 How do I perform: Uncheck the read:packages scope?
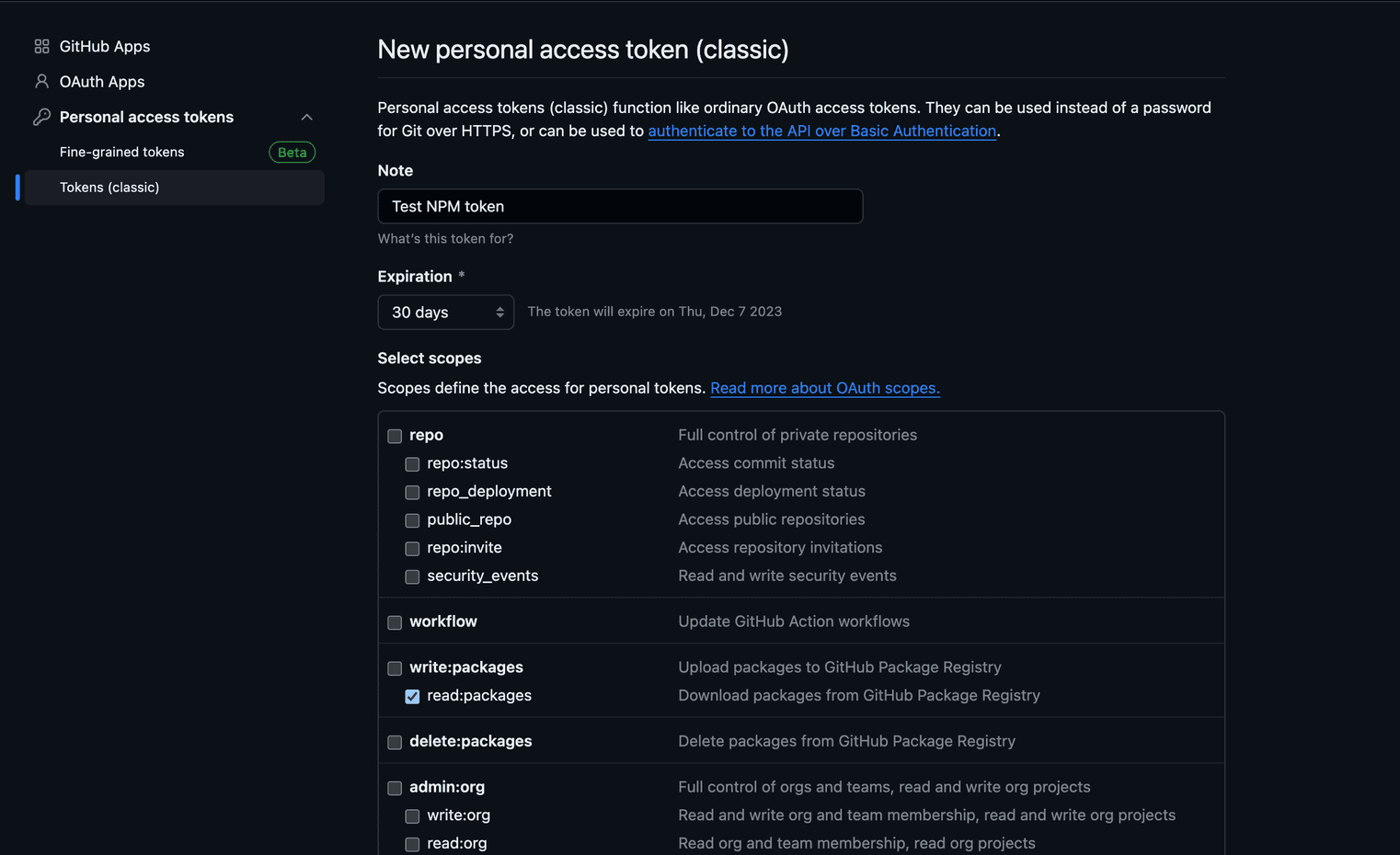point(412,697)
